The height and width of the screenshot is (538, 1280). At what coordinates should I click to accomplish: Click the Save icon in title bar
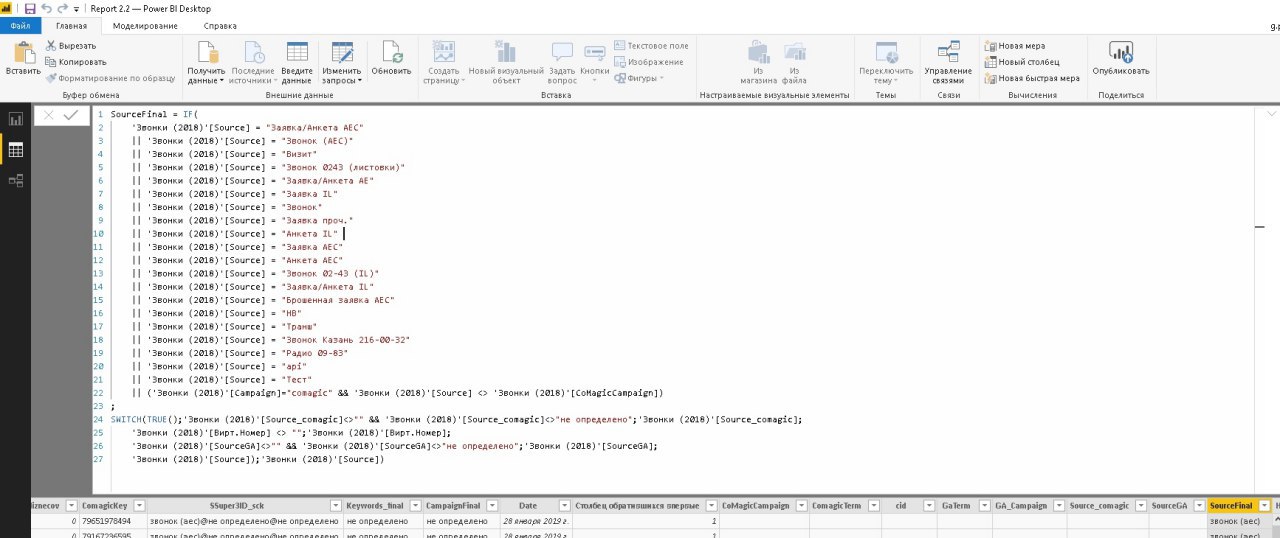pyautogui.click(x=29, y=8)
